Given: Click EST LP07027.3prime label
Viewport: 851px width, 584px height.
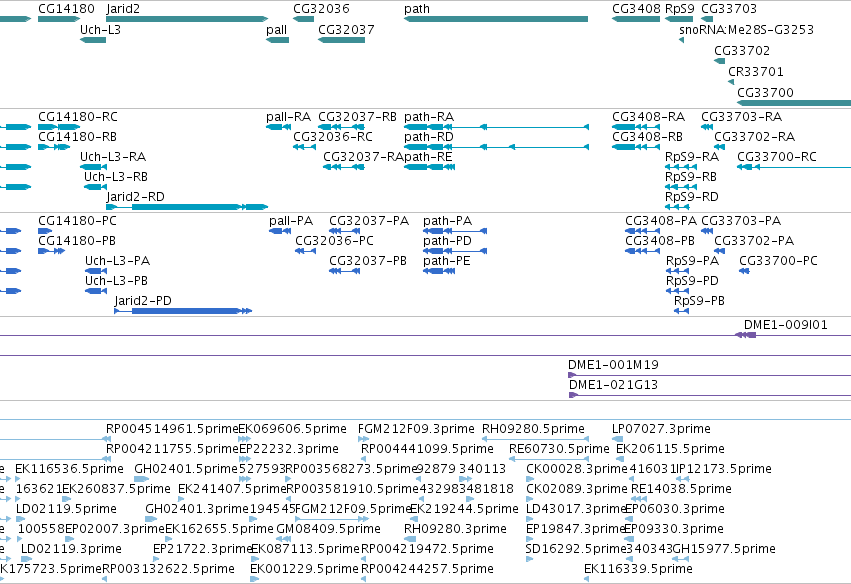Looking at the screenshot, I should click(x=661, y=429).
